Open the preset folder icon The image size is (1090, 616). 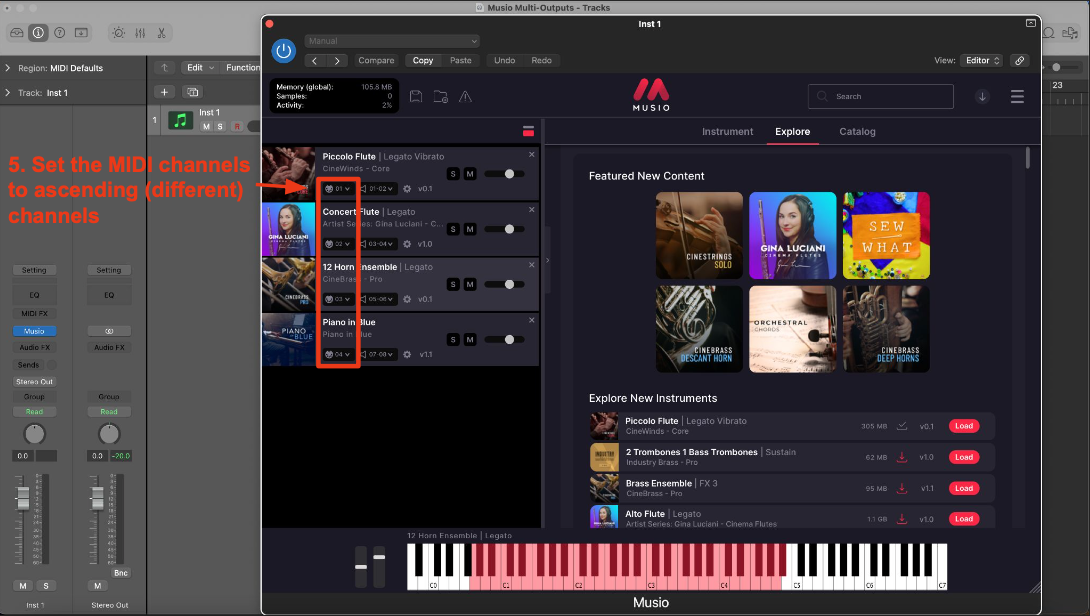pos(441,97)
